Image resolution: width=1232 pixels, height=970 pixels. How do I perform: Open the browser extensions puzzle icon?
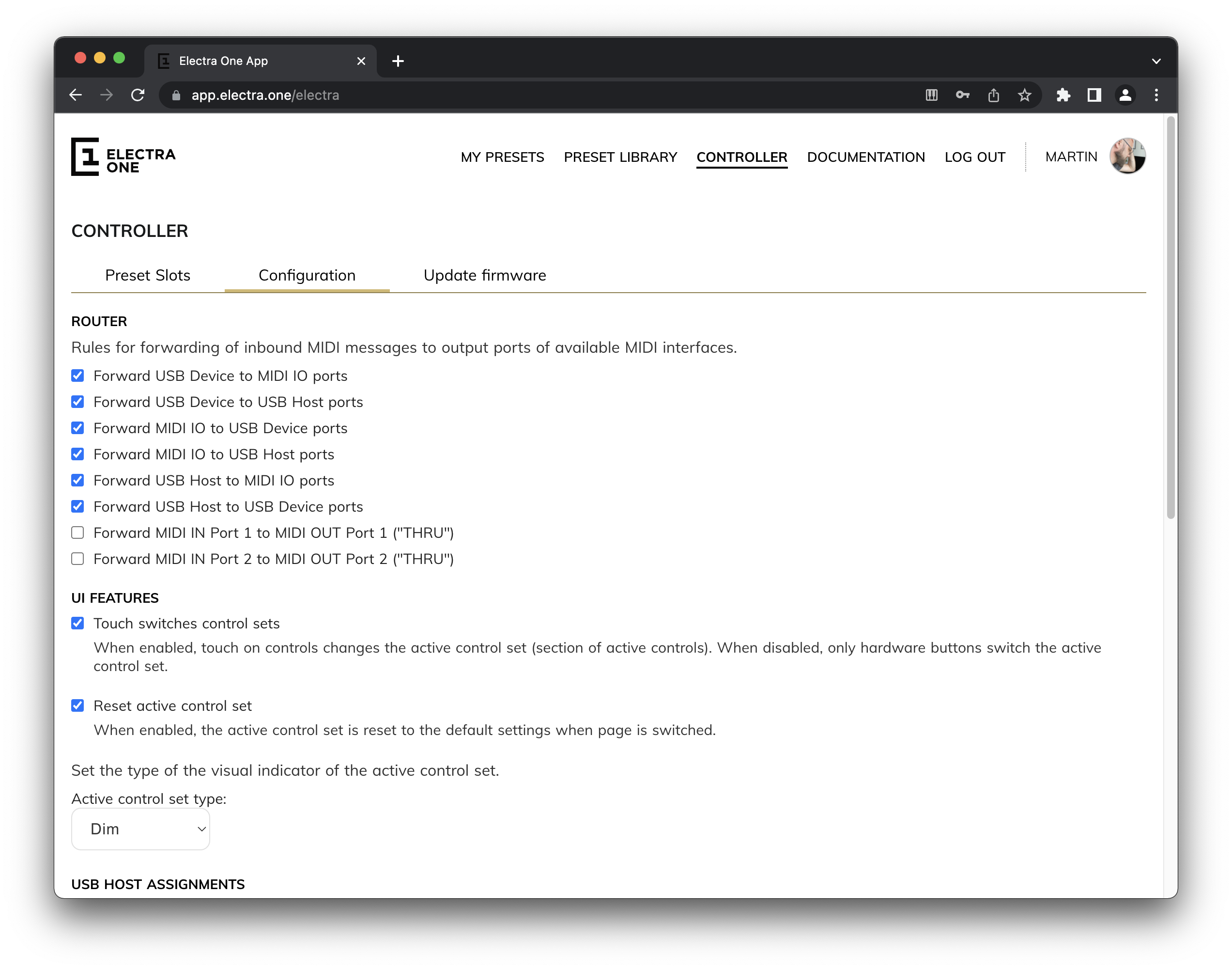click(x=1063, y=95)
